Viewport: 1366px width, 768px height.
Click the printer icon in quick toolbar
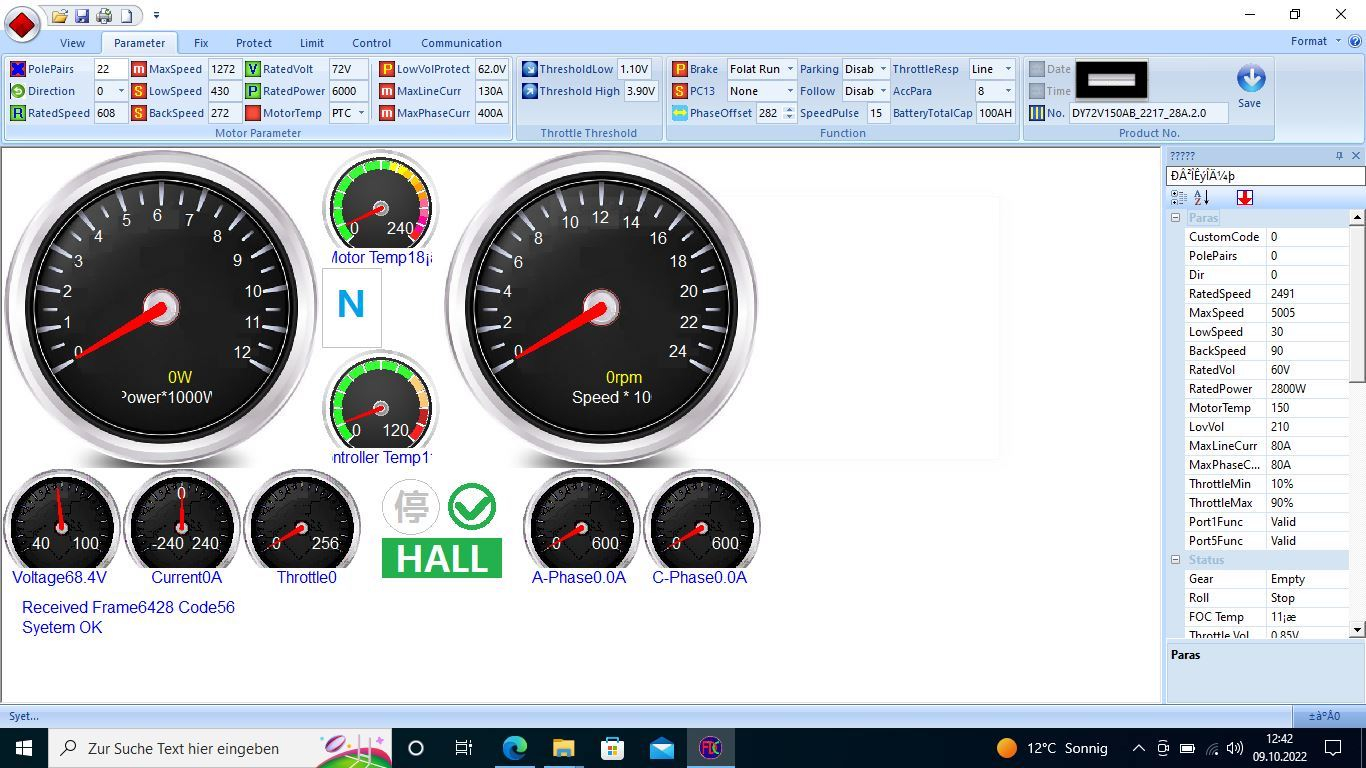point(104,16)
